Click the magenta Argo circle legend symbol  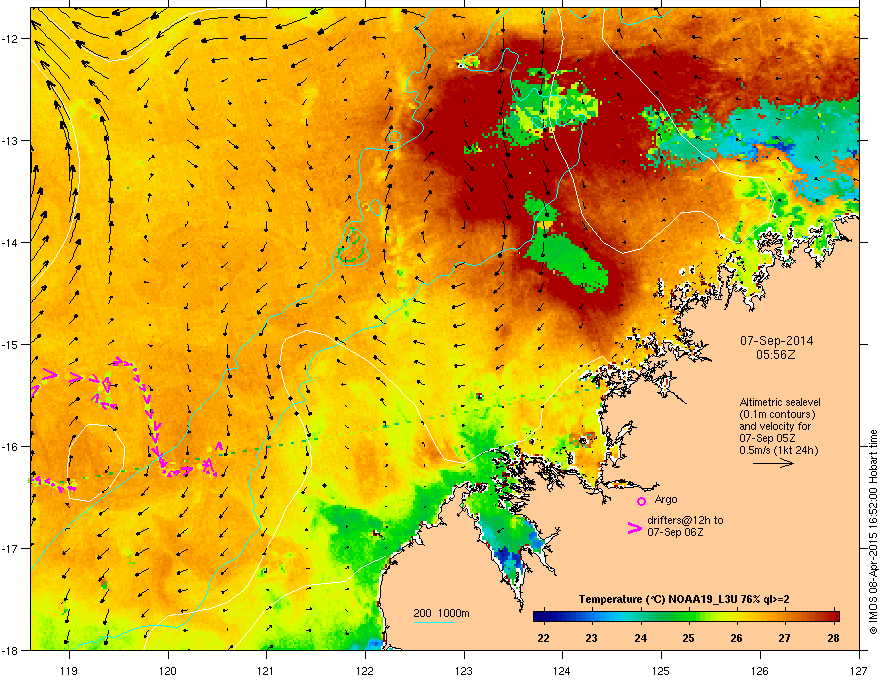[641, 501]
